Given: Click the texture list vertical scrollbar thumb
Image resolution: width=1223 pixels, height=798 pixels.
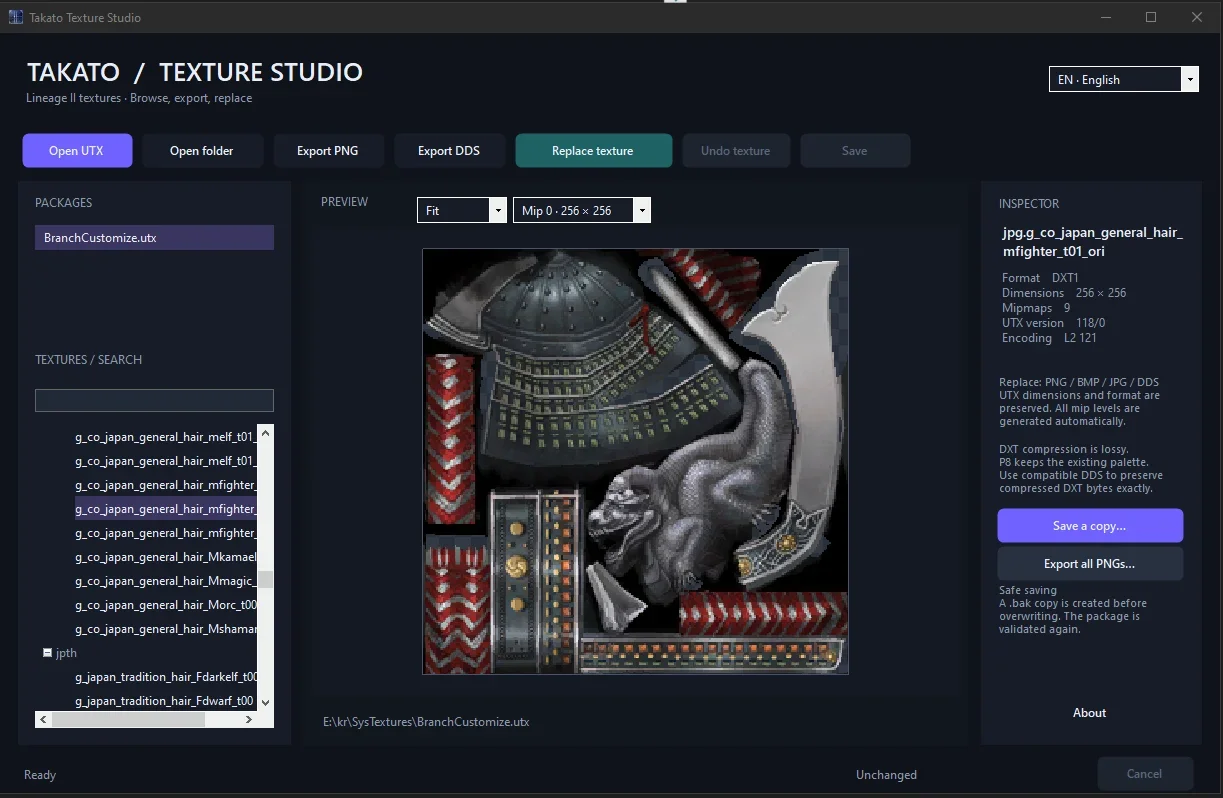Looking at the screenshot, I should pyautogui.click(x=265, y=579).
